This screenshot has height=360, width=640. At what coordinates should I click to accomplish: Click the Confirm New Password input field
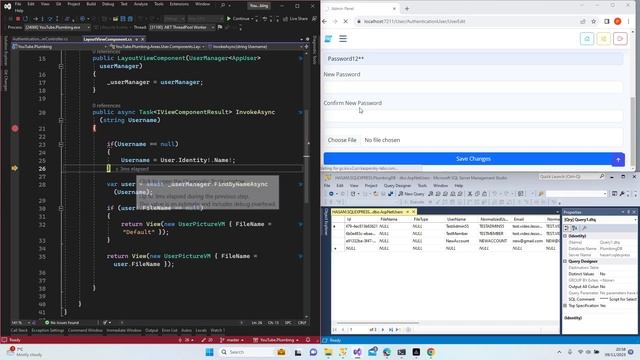click(x=473, y=116)
